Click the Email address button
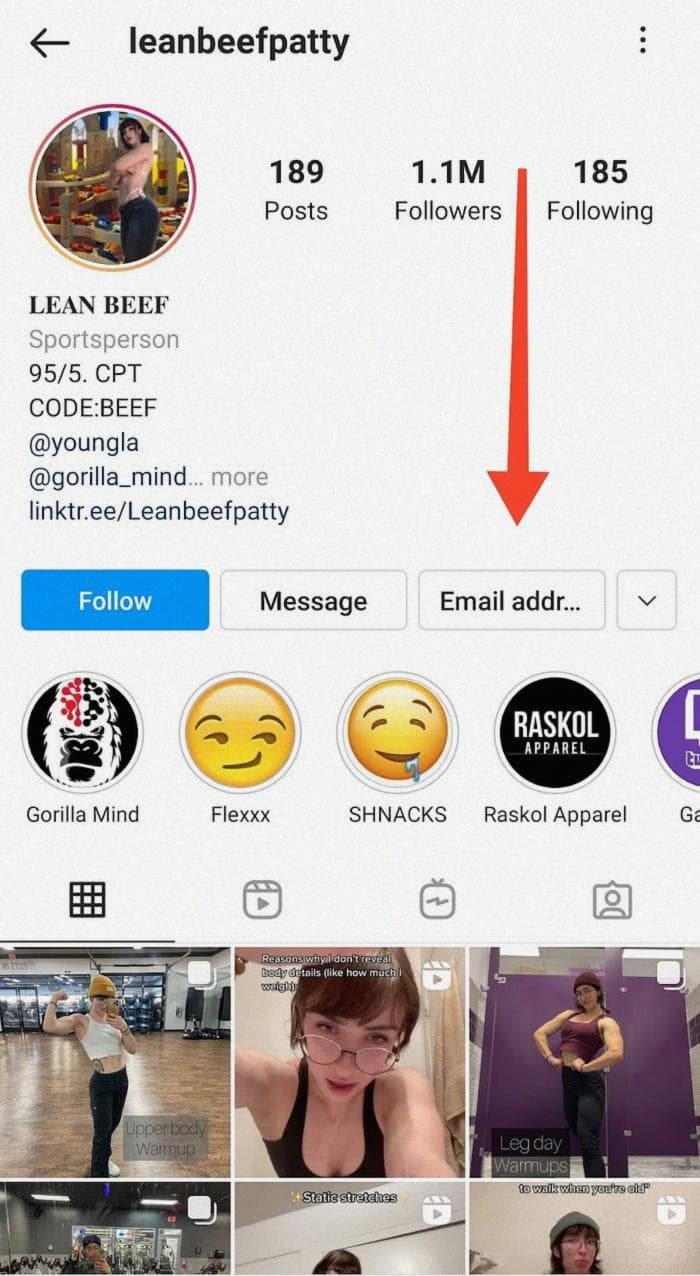Image resolution: width=700 pixels, height=1276 pixels. 511,600
